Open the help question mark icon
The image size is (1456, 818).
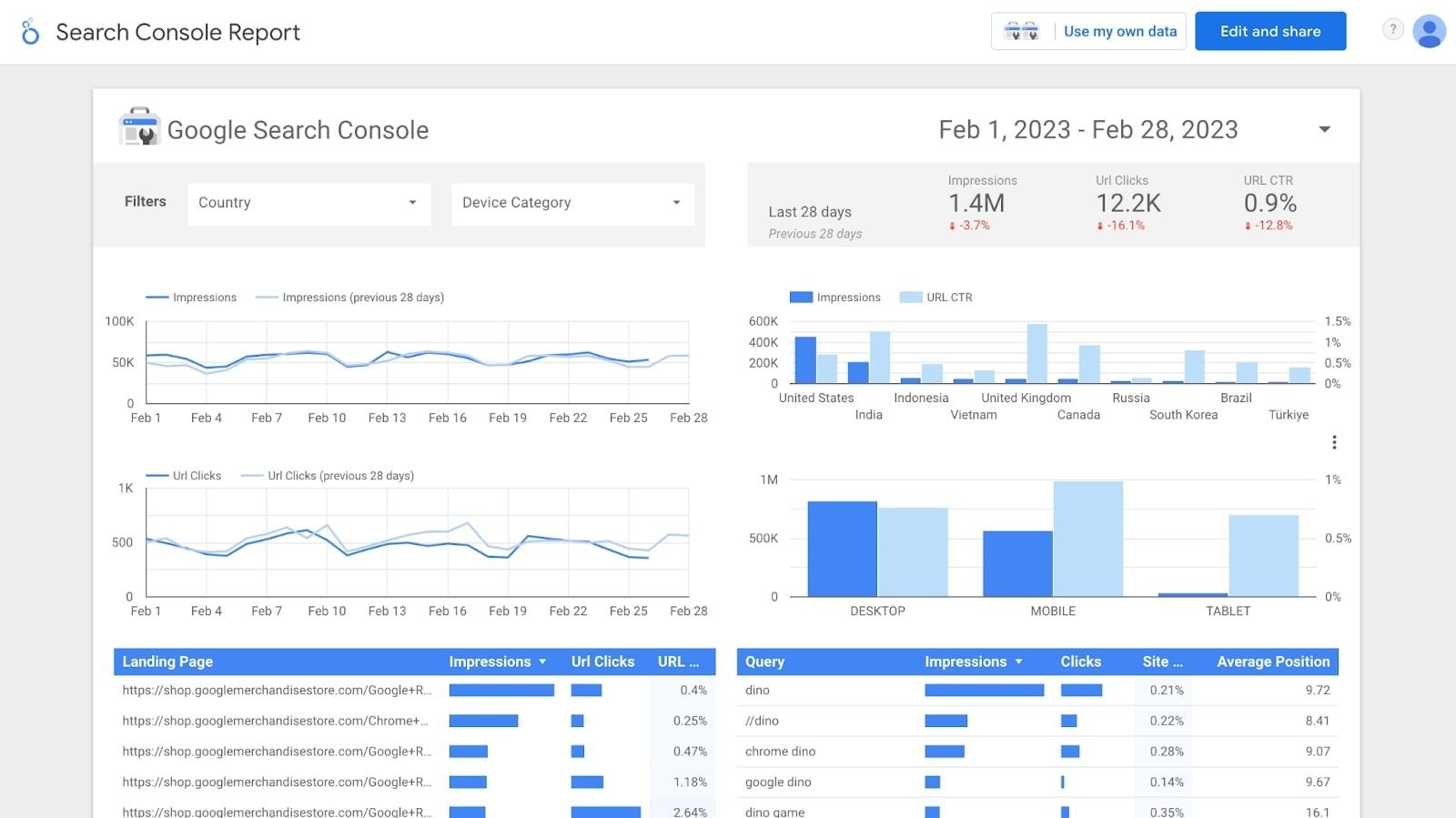tap(1392, 29)
